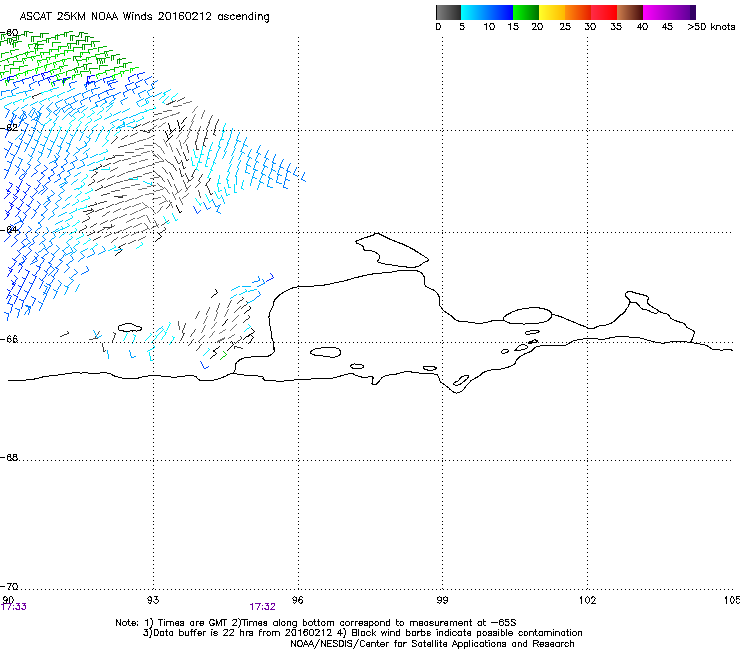740x650 pixels.
Task: Click the purple "17:33" pass time
Action: [x=14, y=607]
